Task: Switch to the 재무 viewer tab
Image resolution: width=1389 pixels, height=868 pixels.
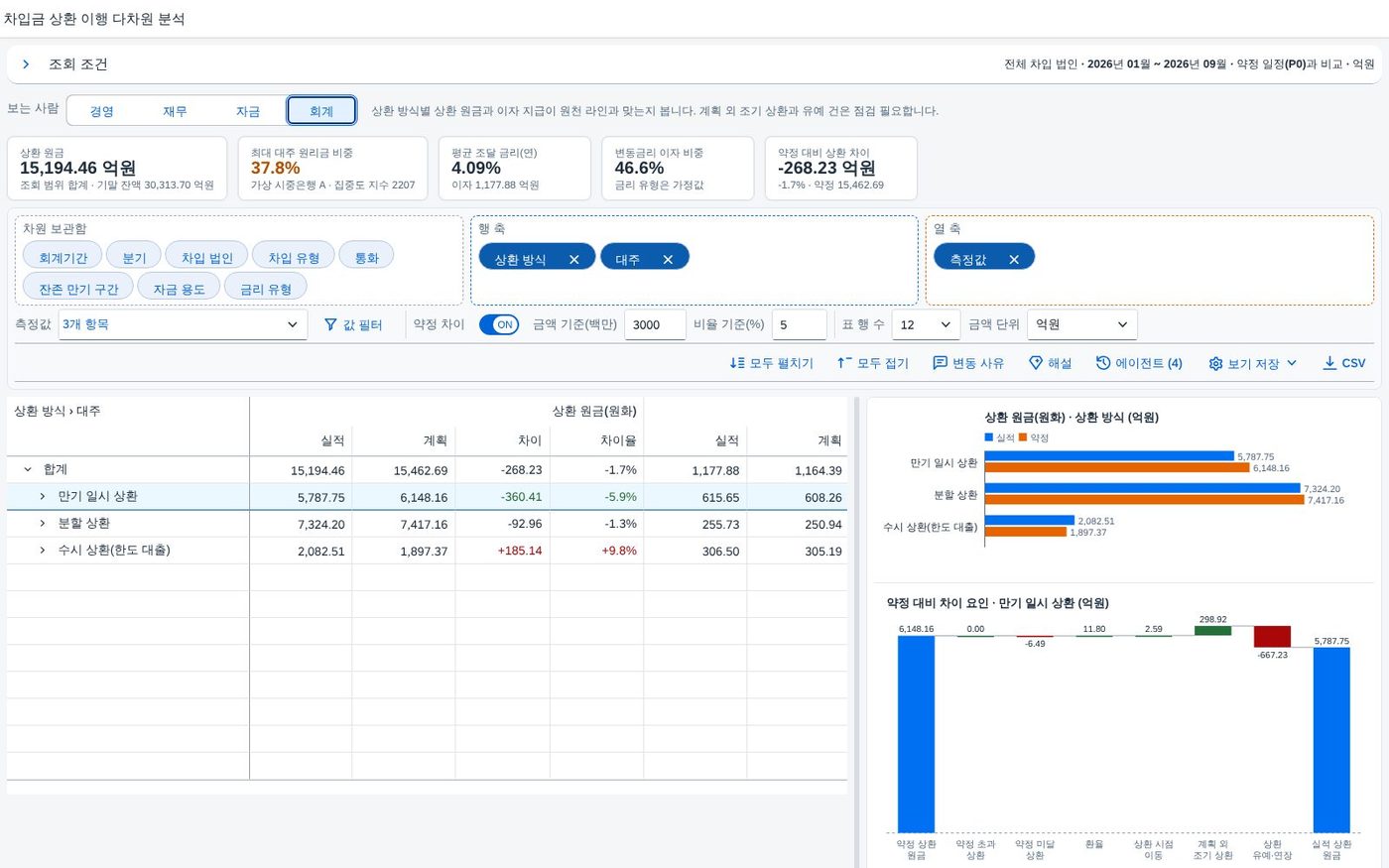Action: pyautogui.click(x=175, y=111)
